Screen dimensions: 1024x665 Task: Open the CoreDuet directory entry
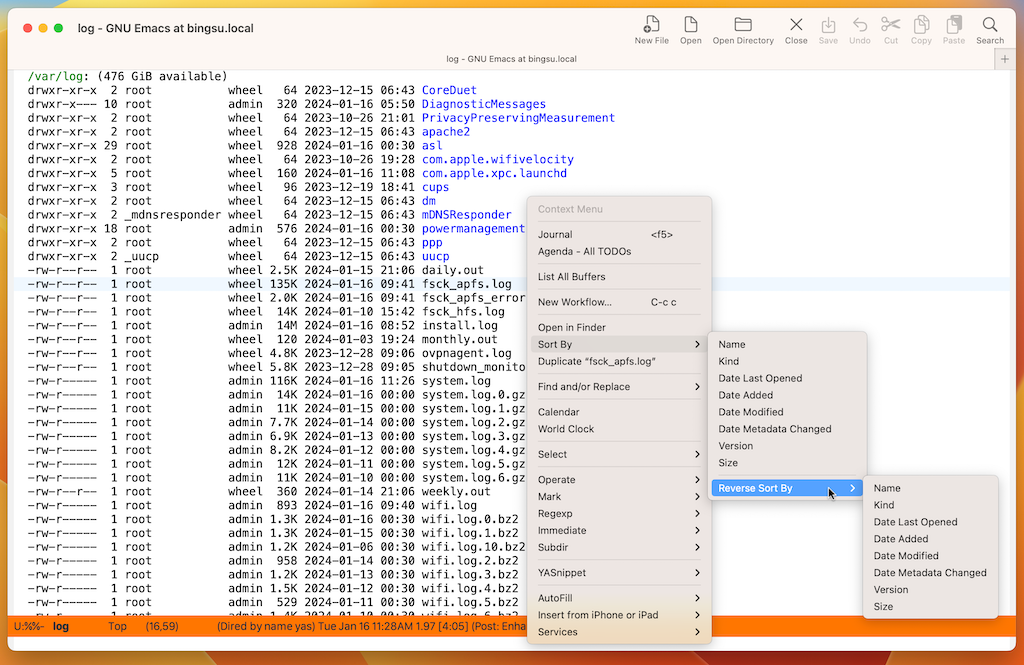click(449, 90)
